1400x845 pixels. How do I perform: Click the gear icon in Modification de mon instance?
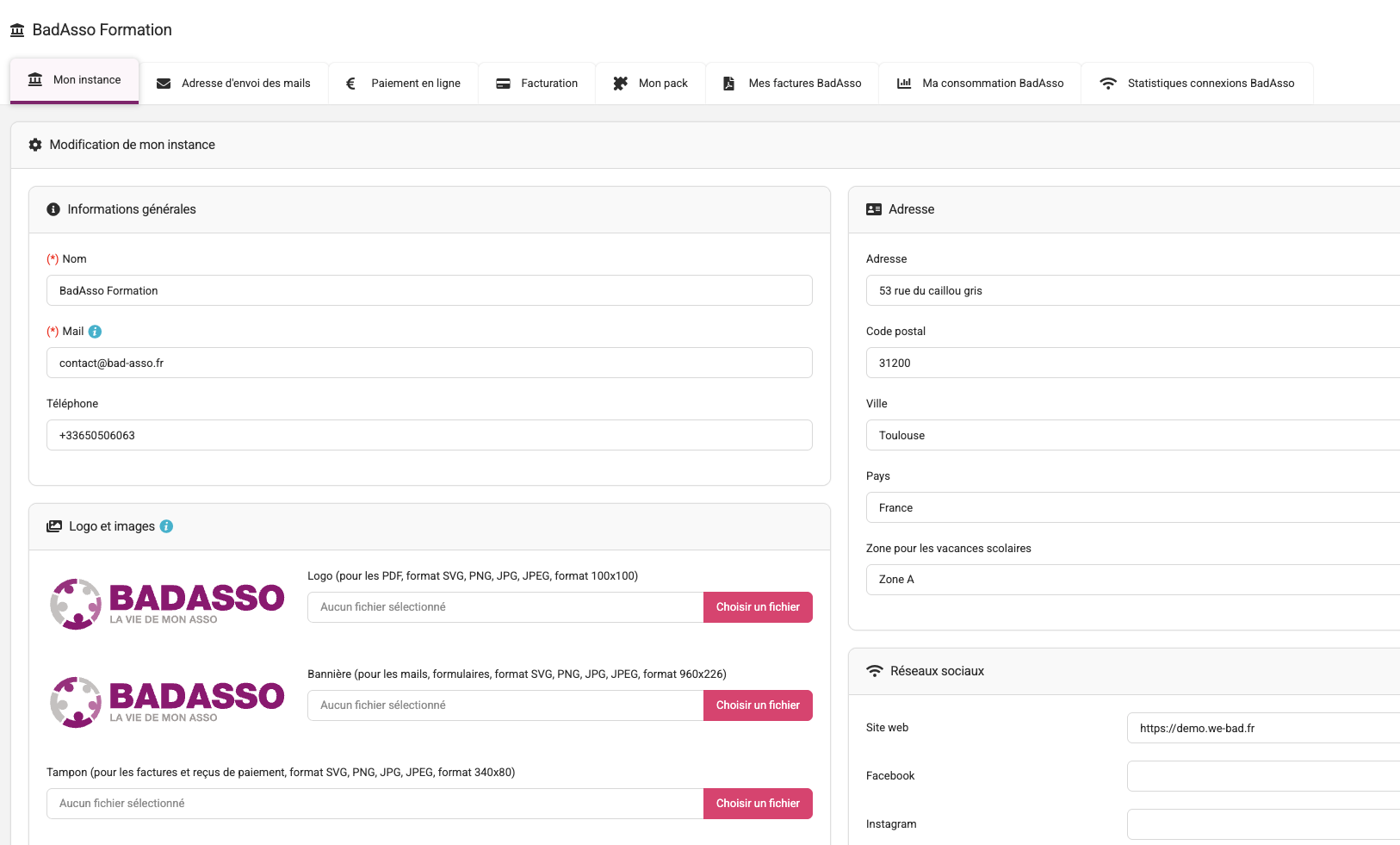35,145
